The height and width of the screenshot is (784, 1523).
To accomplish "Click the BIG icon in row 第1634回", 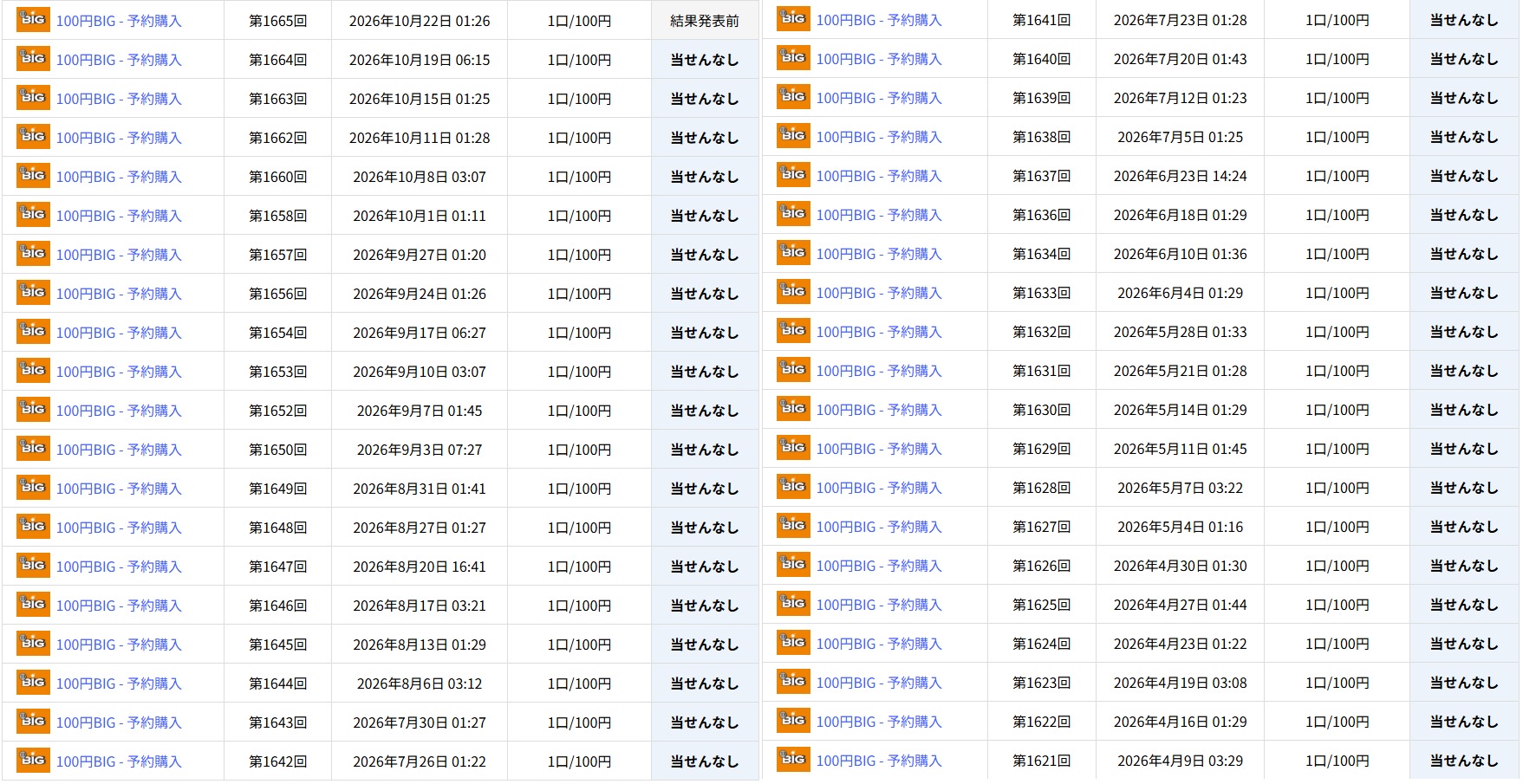I will pos(793,253).
